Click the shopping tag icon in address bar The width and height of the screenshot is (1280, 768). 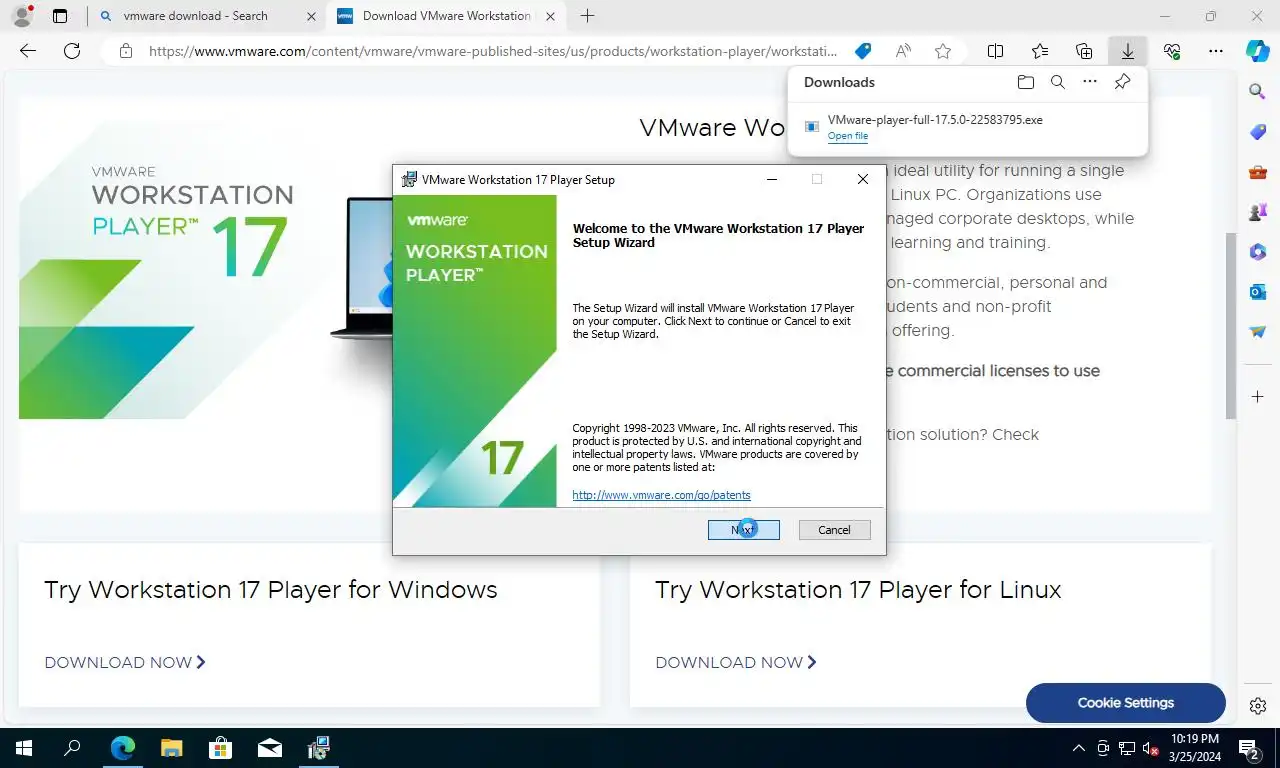(x=863, y=51)
